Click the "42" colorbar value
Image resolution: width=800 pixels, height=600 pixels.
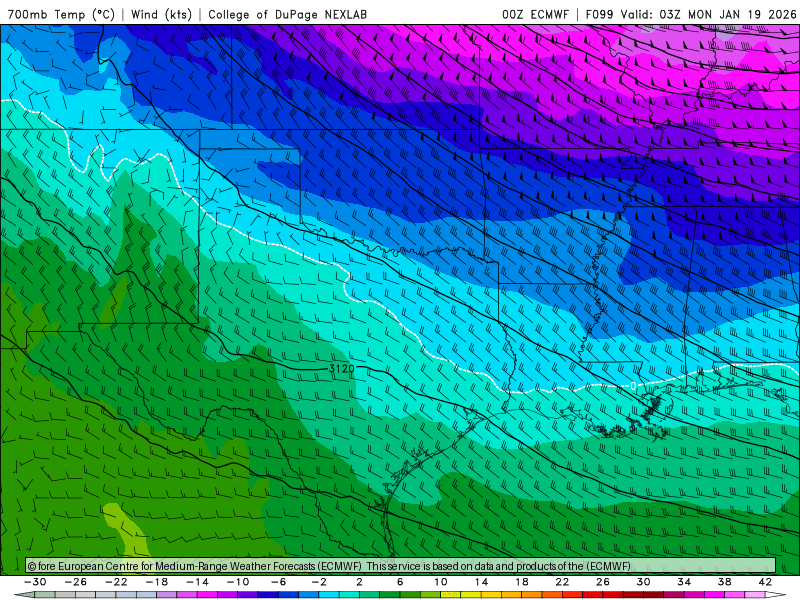click(765, 582)
